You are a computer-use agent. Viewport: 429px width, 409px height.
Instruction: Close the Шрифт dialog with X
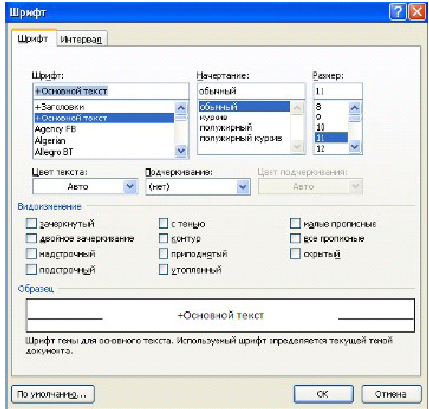point(417,13)
